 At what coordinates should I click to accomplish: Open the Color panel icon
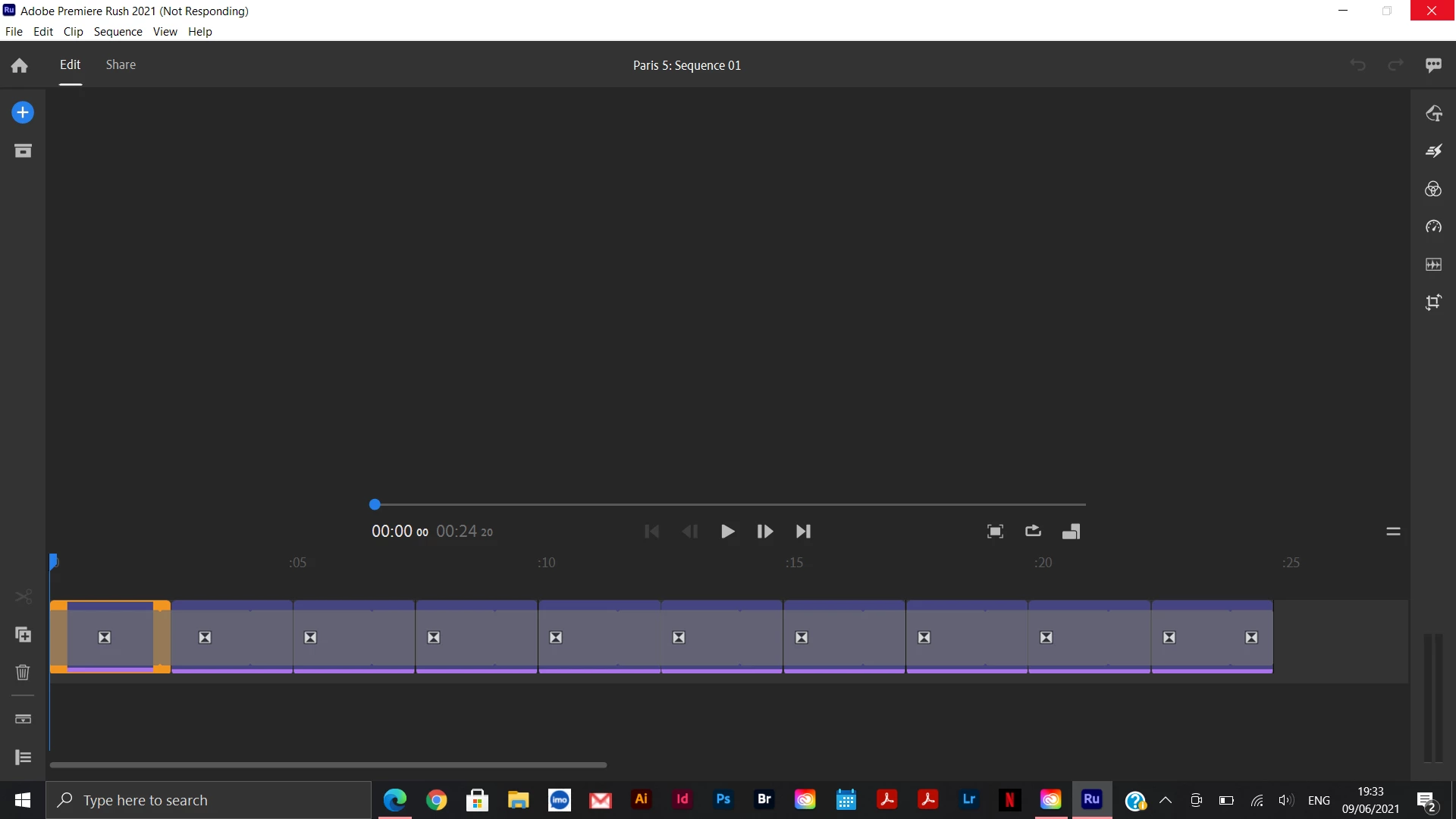[x=1433, y=189]
